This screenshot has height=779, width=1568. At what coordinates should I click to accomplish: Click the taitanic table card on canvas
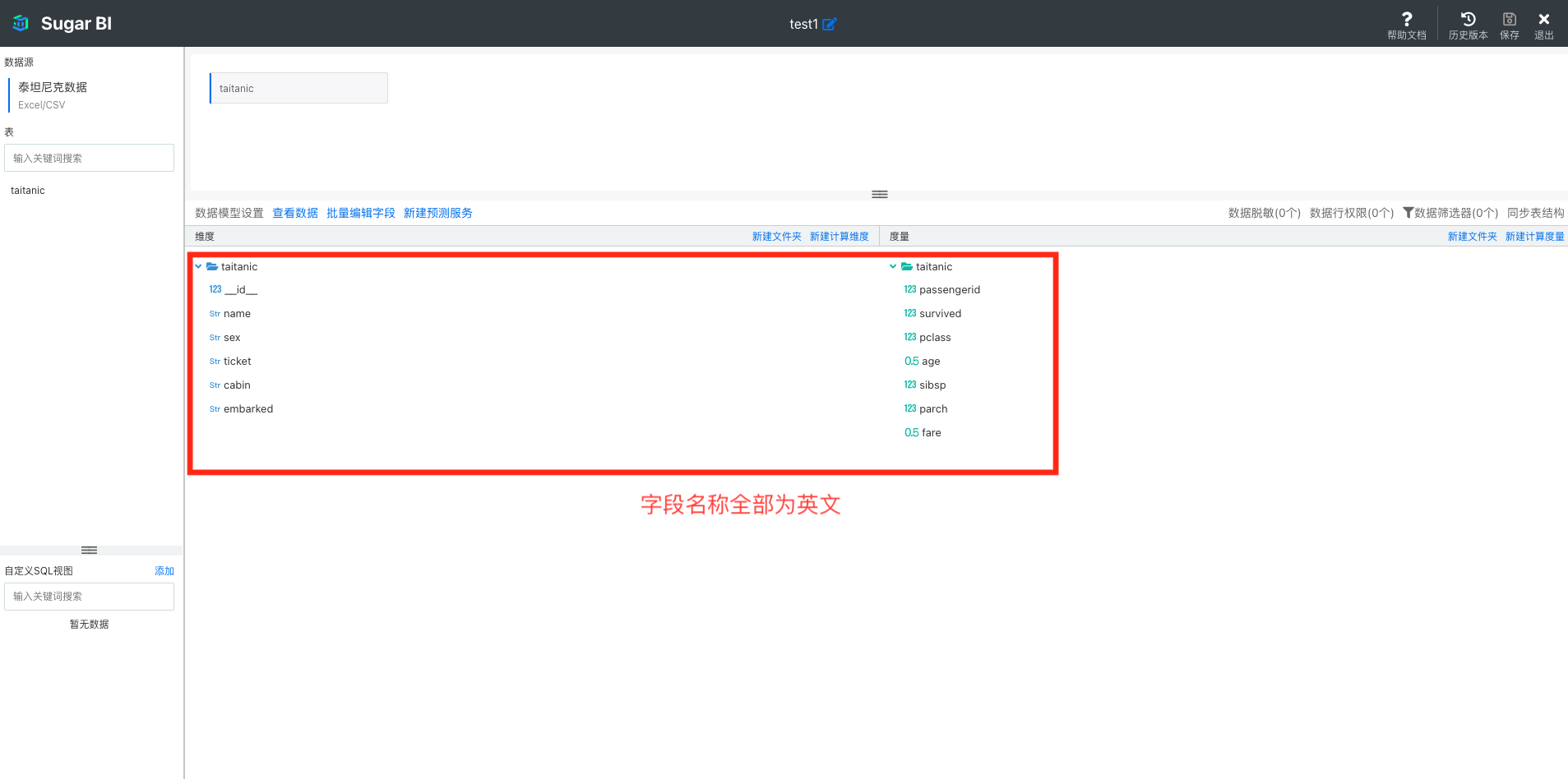tap(298, 88)
